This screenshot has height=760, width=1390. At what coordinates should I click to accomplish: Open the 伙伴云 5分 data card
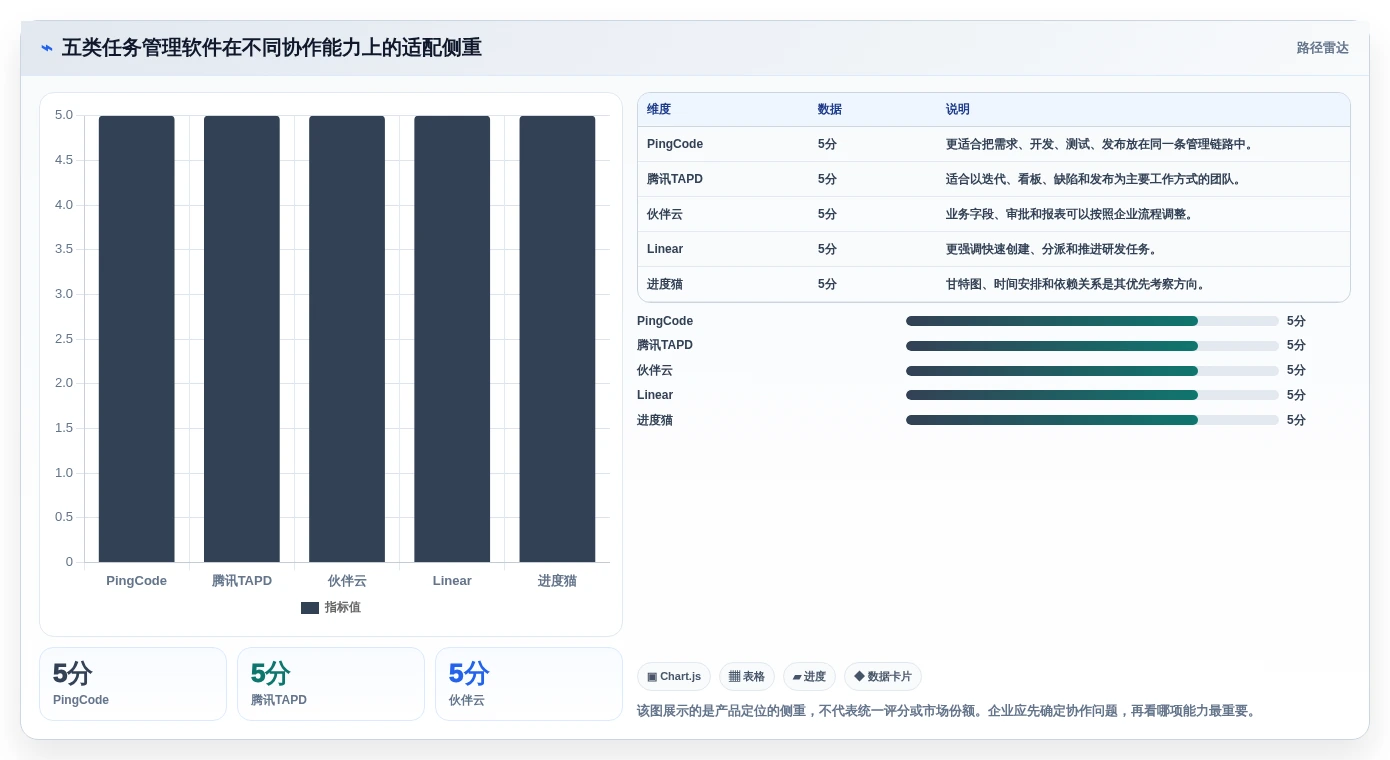529,684
